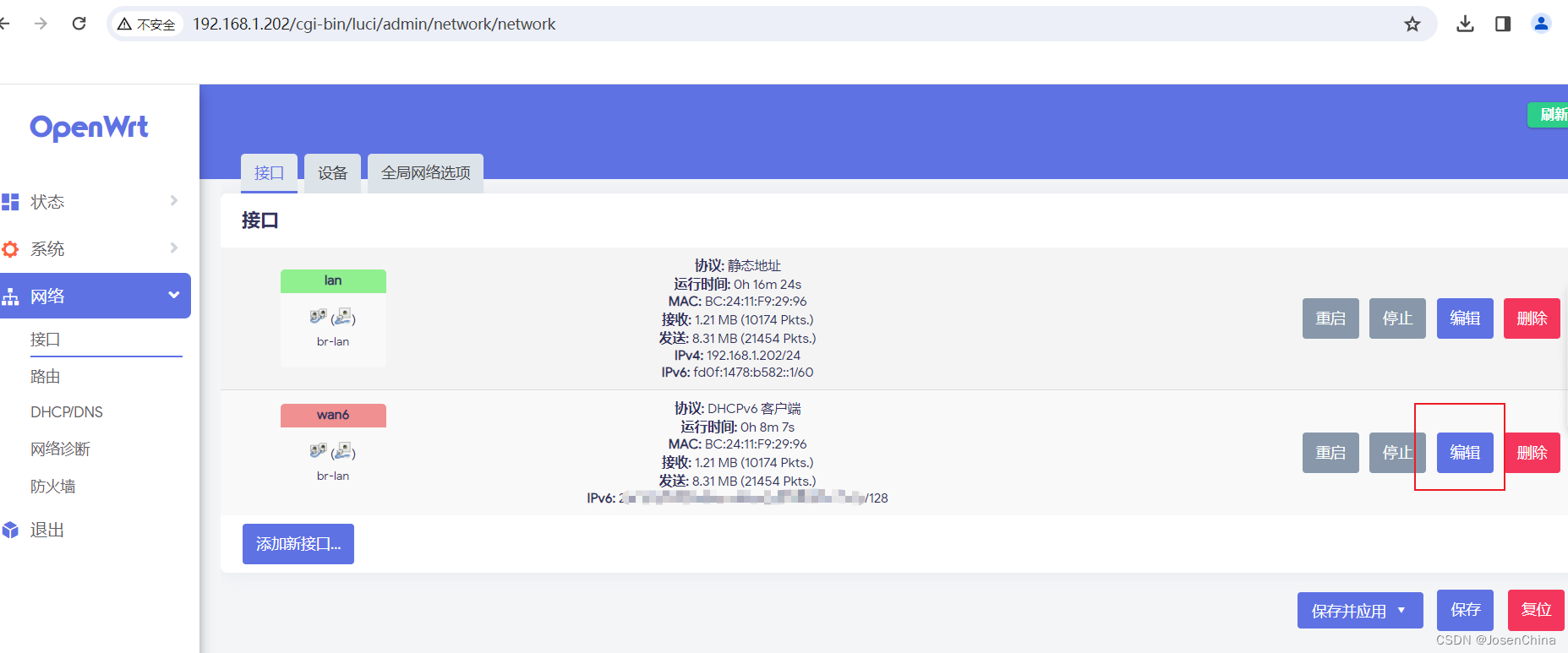
Task: Click the green lan interface label
Action: pyautogui.click(x=333, y=281)
